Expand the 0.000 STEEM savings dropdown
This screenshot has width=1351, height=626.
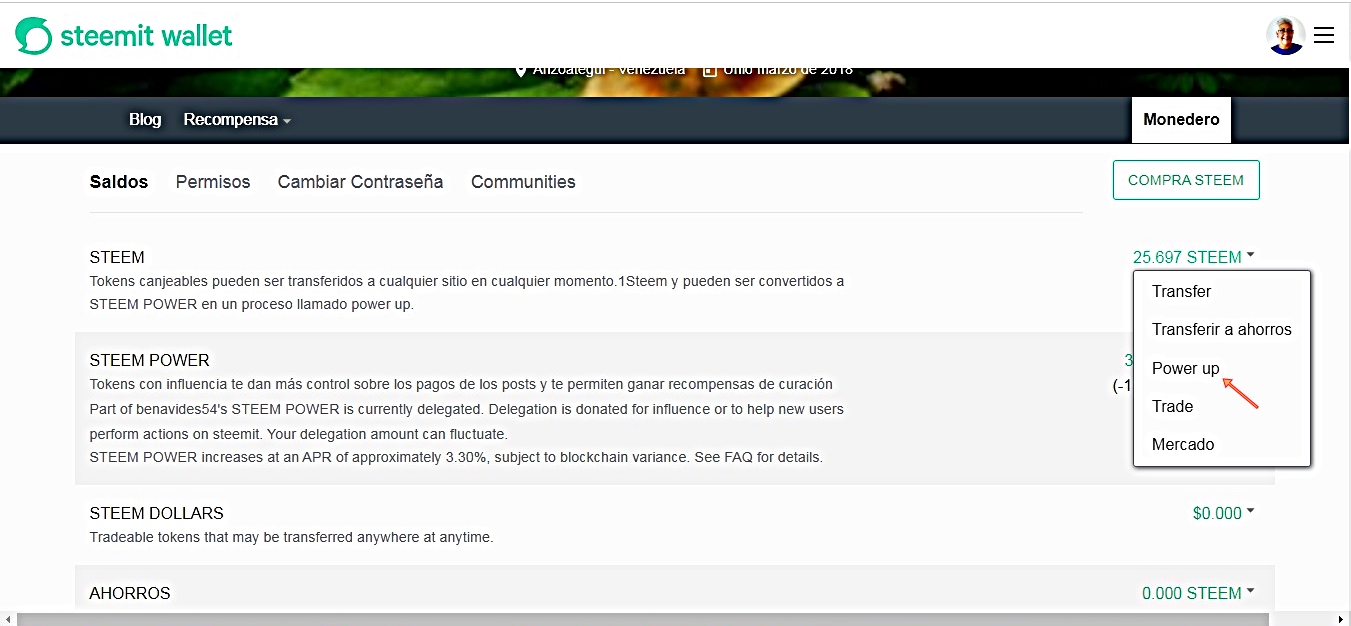(1198, 593)
